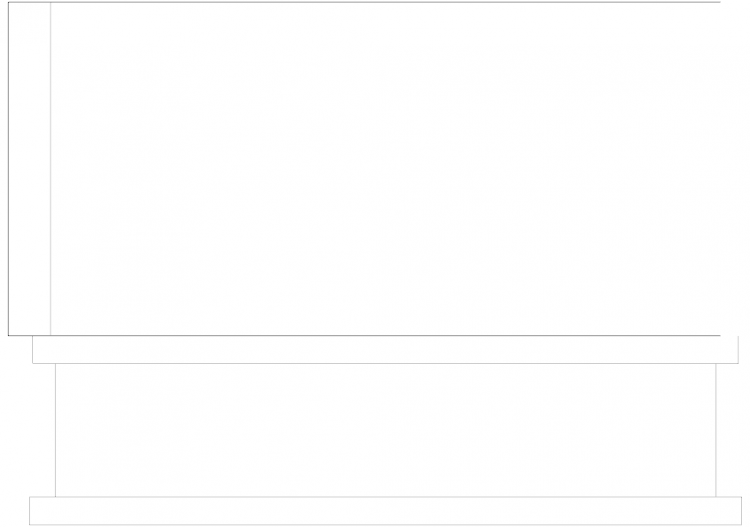
Task: Select the narrow left strip of upper rectangle
Action: coord(30,169)
